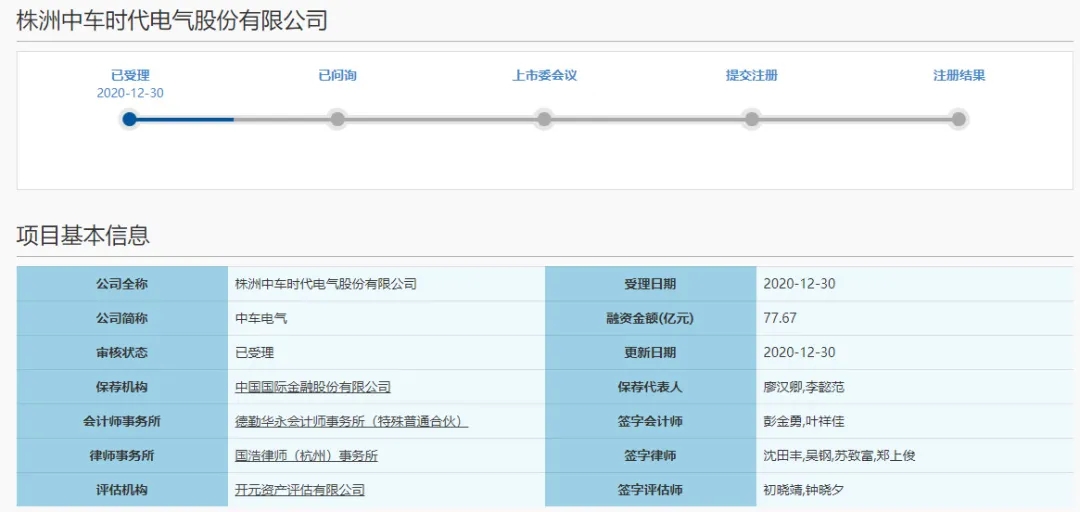Select the 提交注册 stage label

(751, 76)
